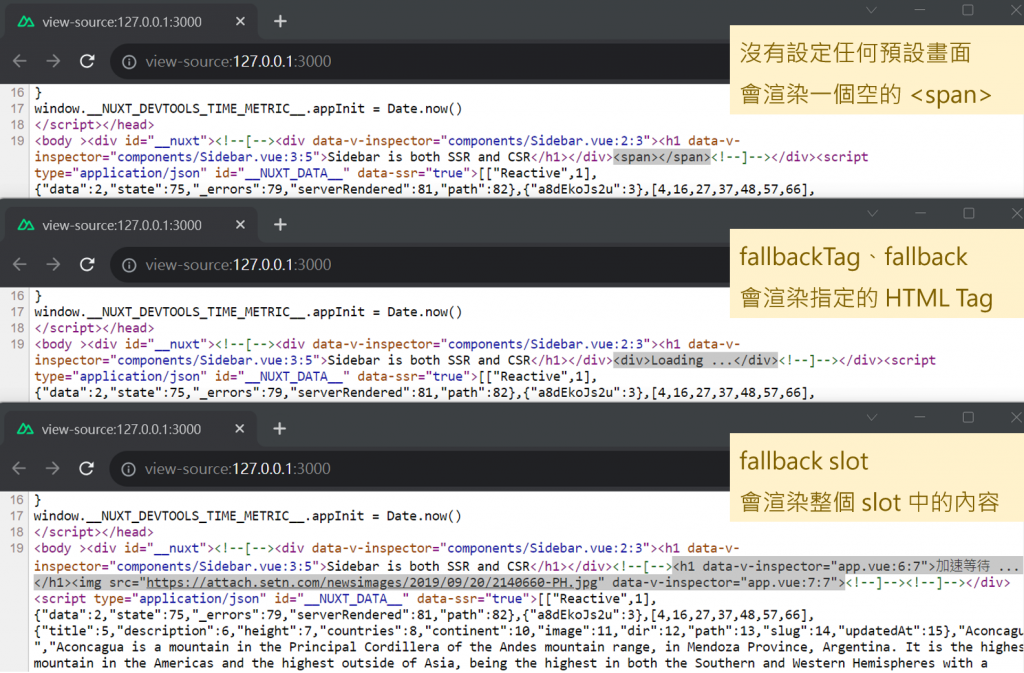1024x673 pixels.
Task: Reload the page in the bottom browser window
Action: click(86, 469)
